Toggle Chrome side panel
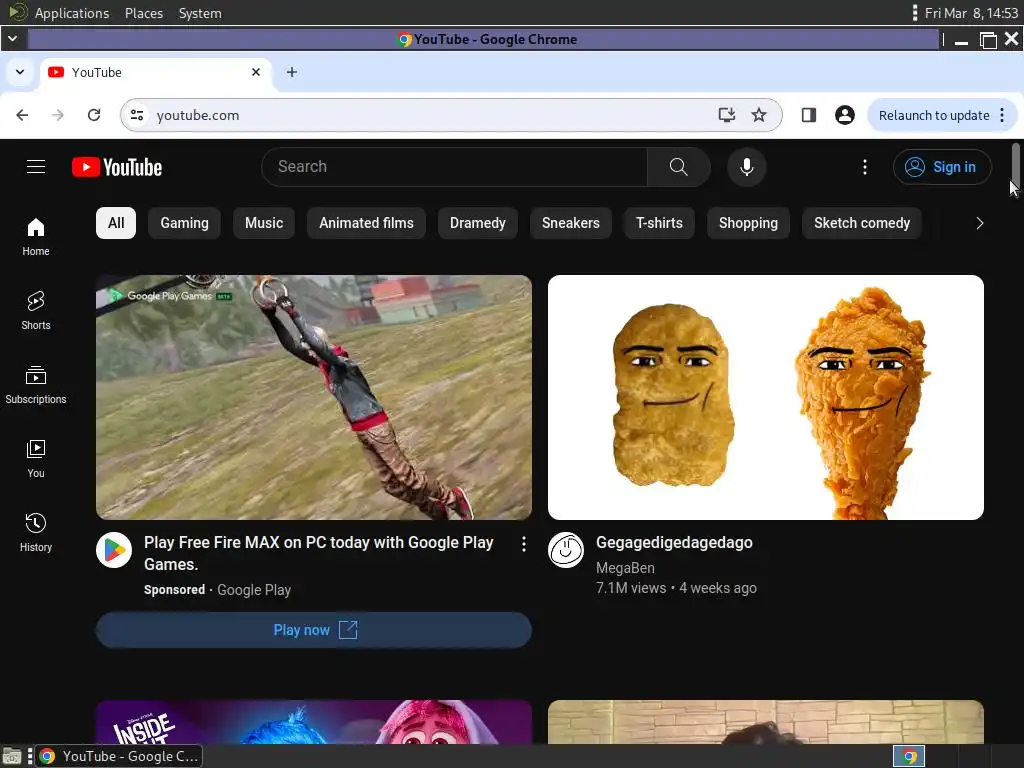The height and width of the screenshot is (768, 1024). (x=808, y=115)
